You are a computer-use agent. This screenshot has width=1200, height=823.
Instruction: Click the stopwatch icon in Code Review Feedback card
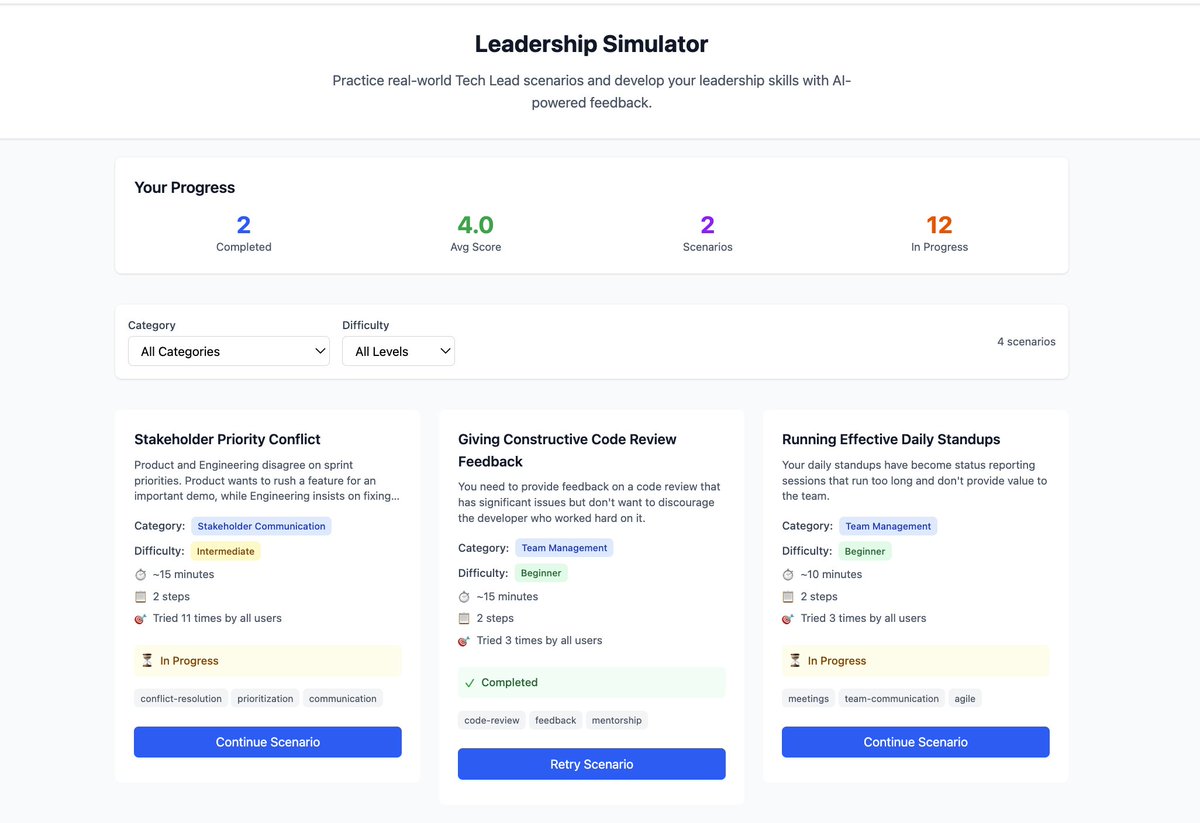464,597
